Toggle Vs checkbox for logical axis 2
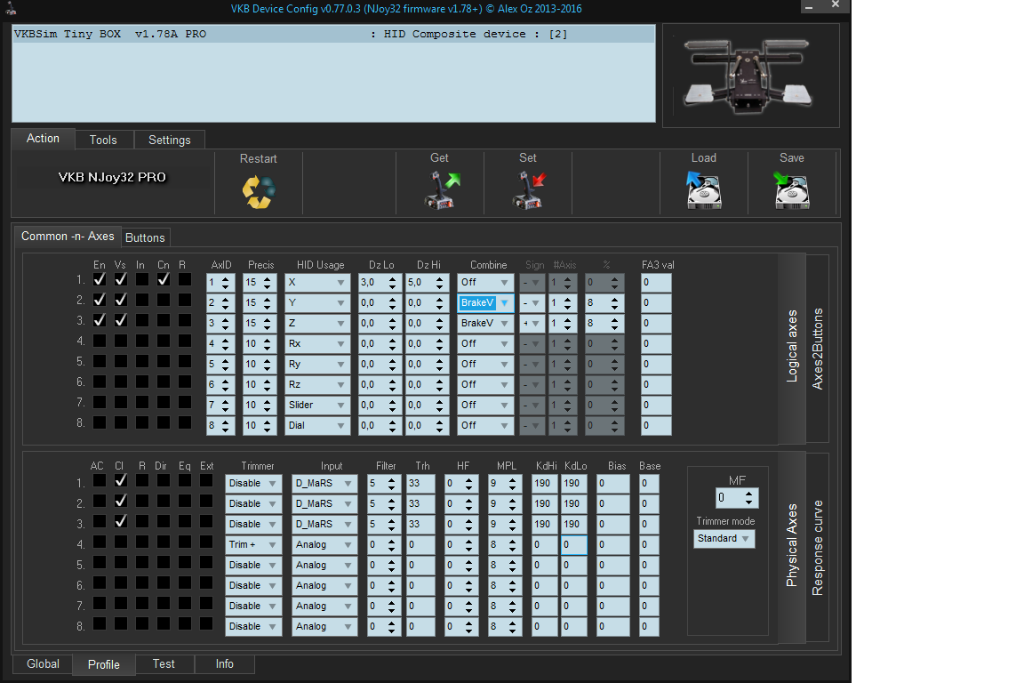1024x683 pixels. point(121,300)
